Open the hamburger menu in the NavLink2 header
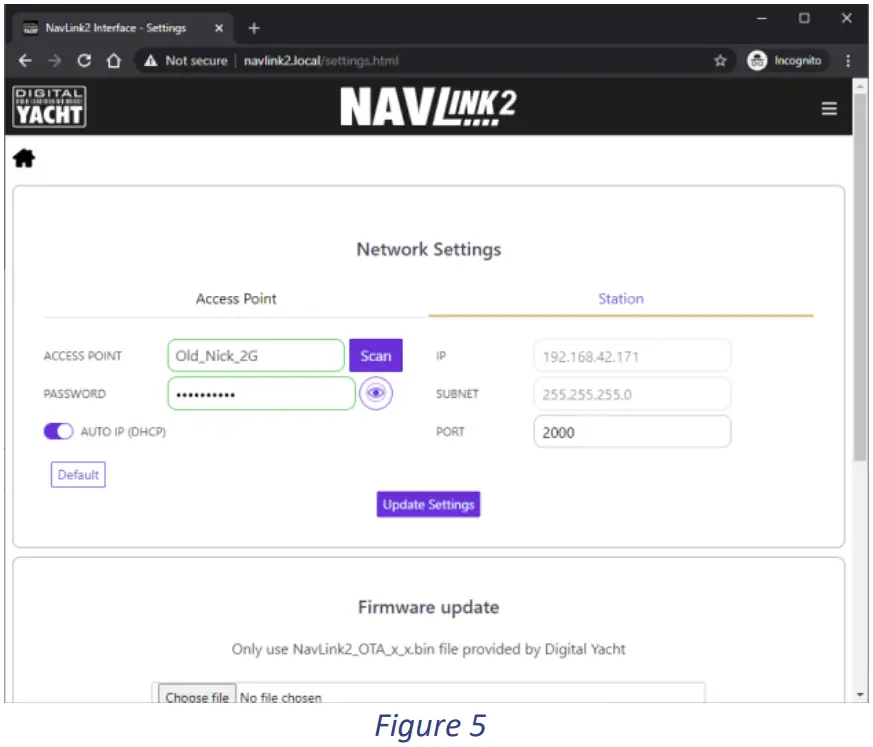 click(x=829, y=109)
